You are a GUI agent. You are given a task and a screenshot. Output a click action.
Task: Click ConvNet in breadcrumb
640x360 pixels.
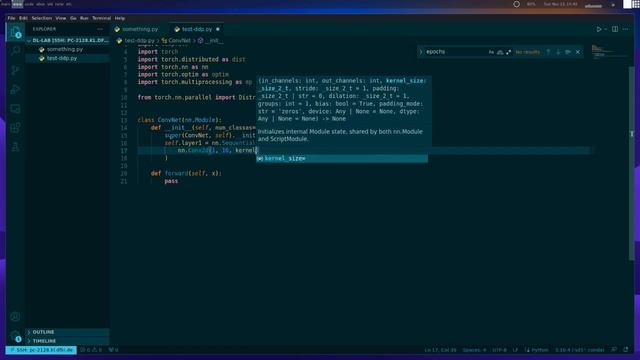[179, 41]
